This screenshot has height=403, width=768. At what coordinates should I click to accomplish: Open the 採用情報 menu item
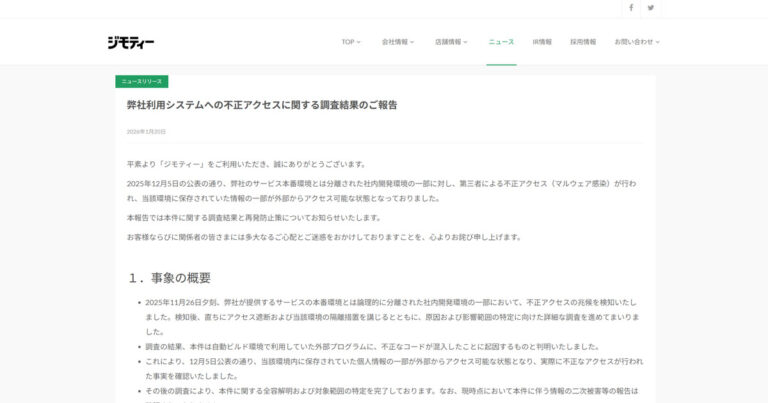click(583, 42)
